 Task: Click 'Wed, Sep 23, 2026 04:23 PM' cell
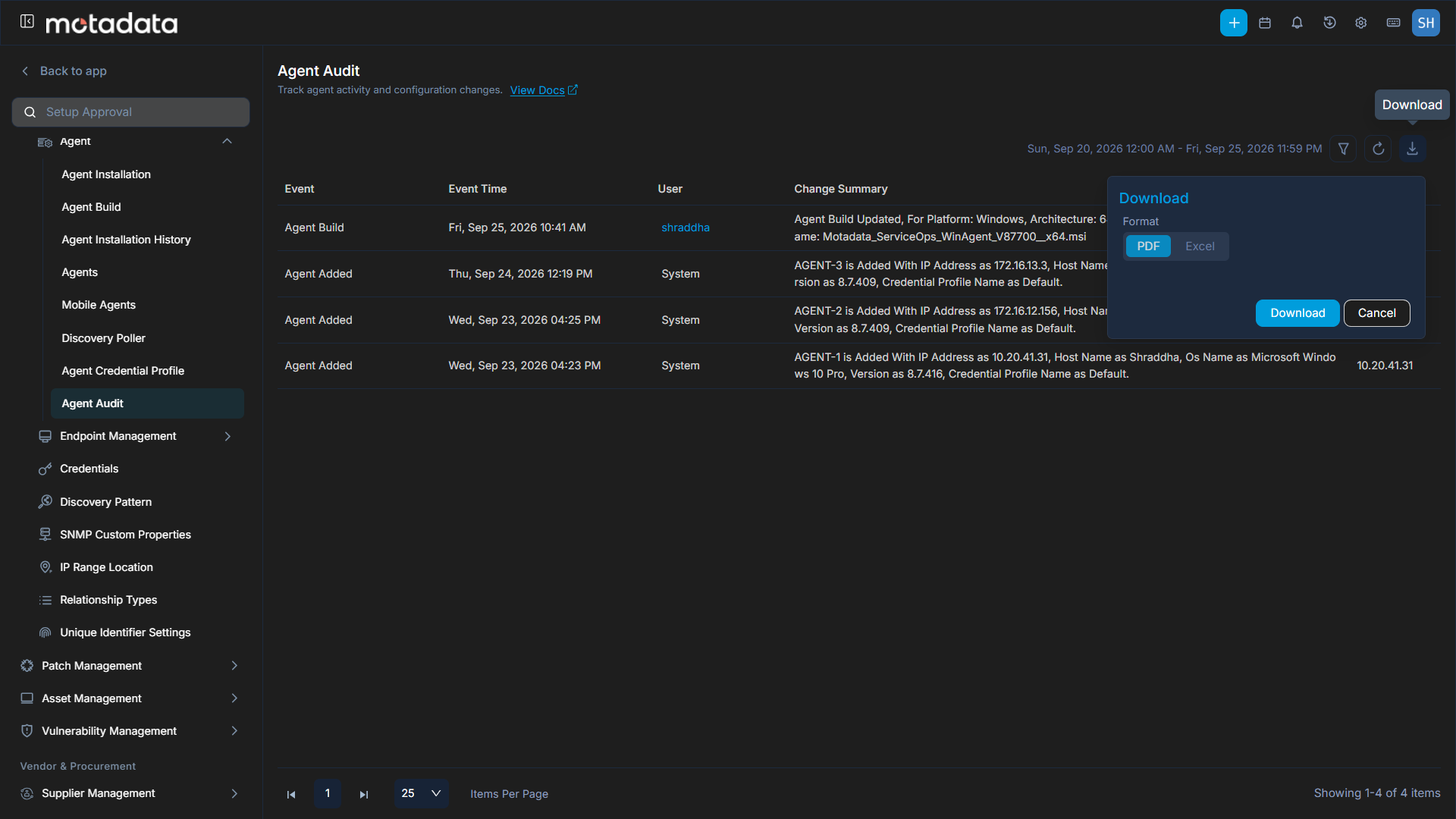524,366
